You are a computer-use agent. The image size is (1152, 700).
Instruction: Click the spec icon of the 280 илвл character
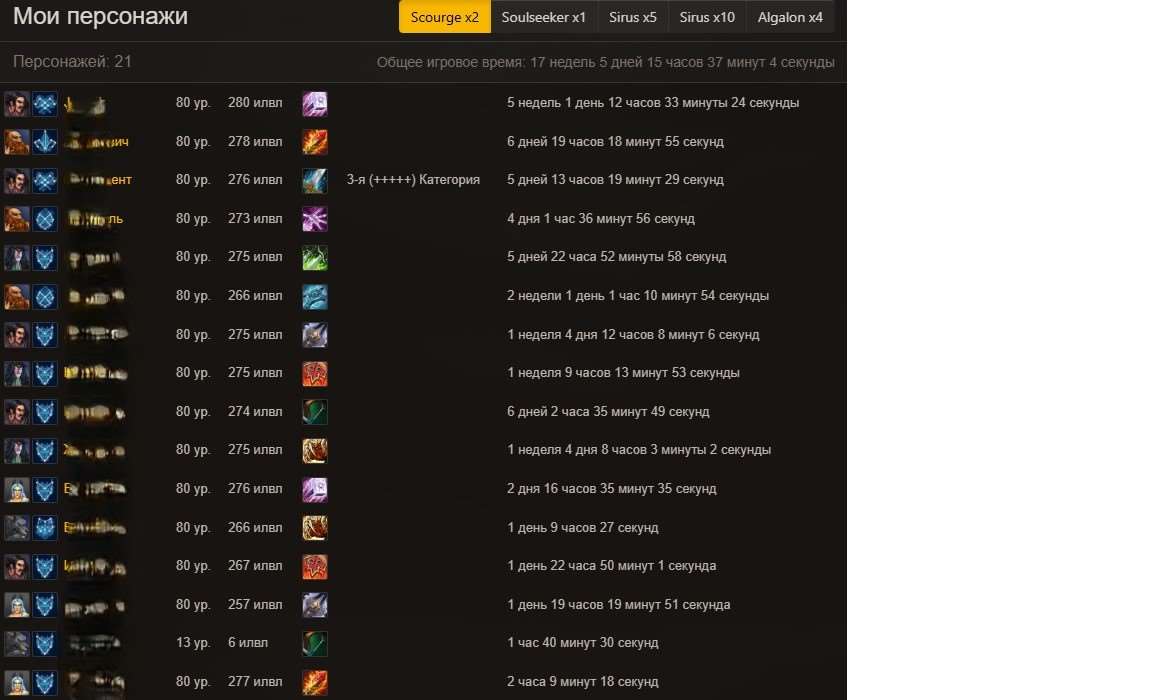coord(315,103)
